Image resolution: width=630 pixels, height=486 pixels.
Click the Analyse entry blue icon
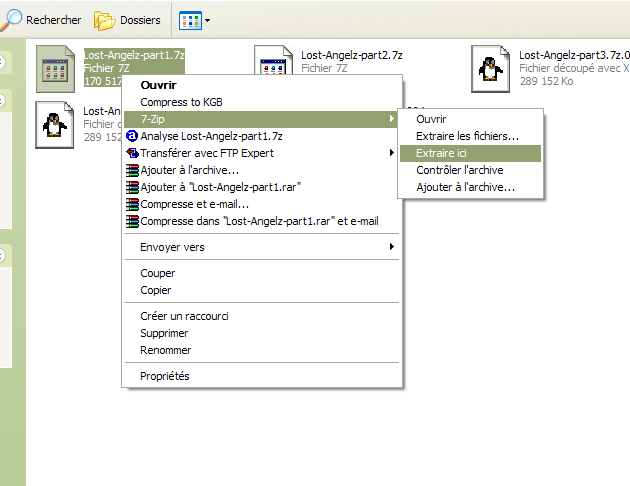[132, 136]
